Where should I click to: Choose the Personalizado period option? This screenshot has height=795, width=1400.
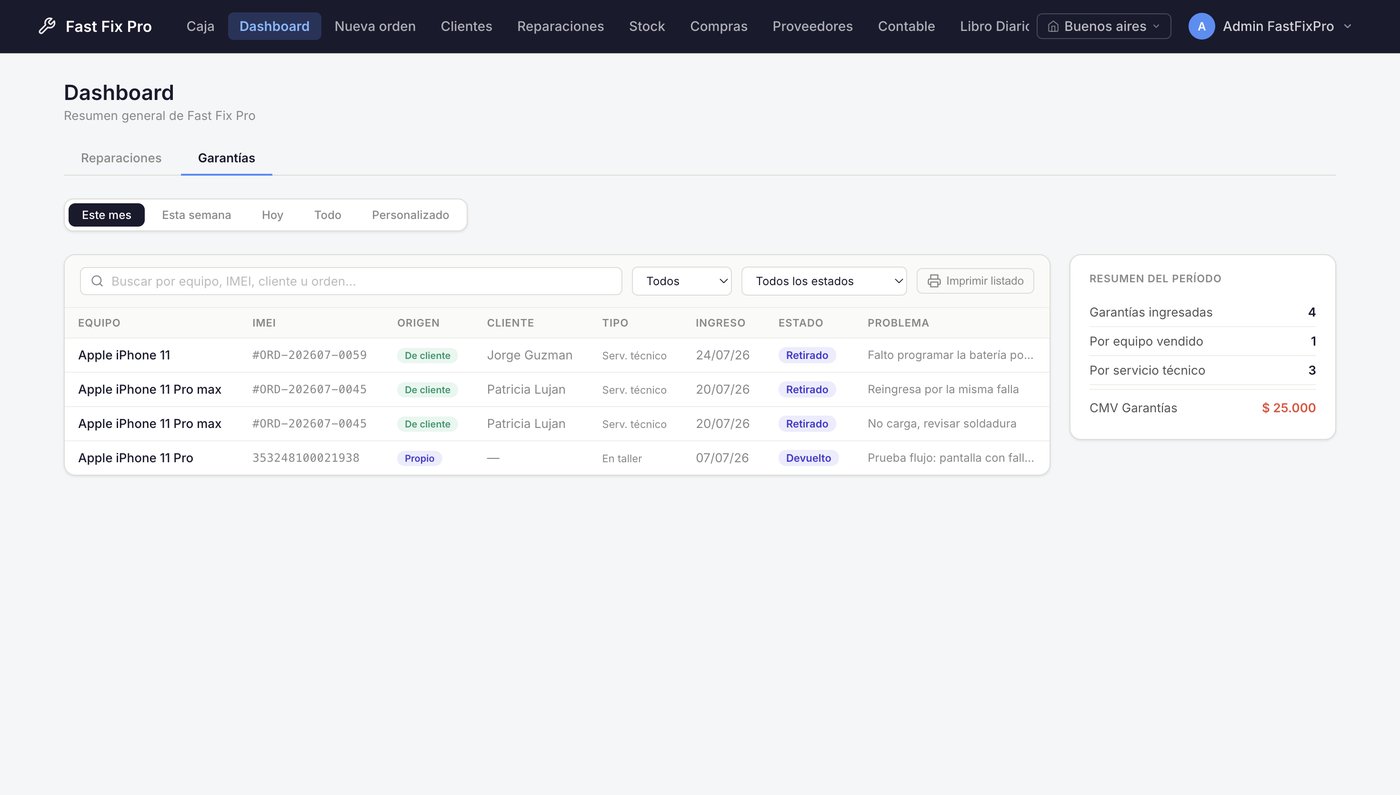(410, 215)
